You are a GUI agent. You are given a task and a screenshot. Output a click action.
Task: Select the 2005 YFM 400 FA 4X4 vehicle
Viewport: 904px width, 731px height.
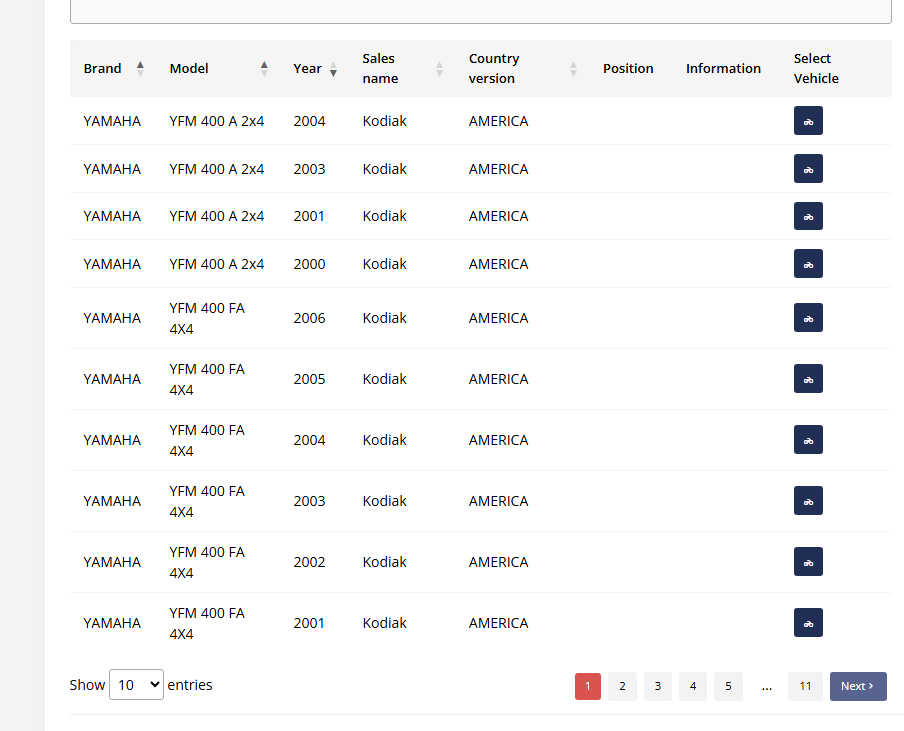(x=808, y=379)
